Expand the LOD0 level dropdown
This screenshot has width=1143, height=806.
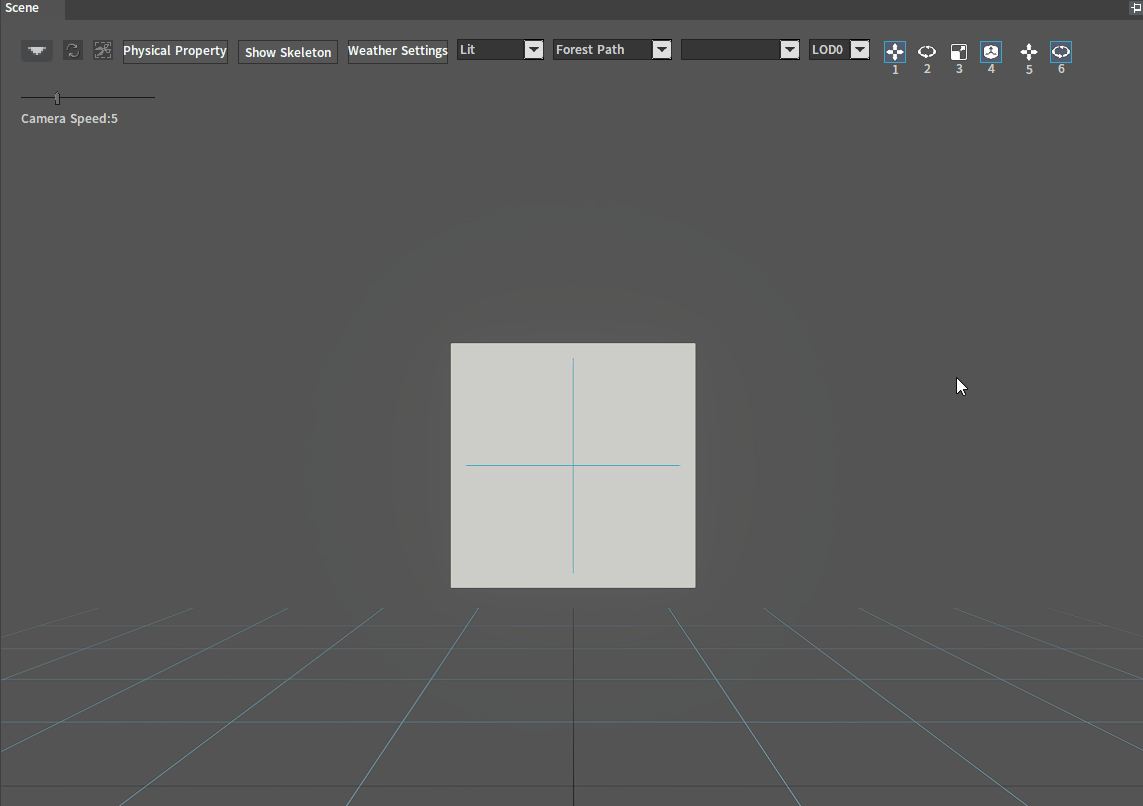[x=839, y=50]
